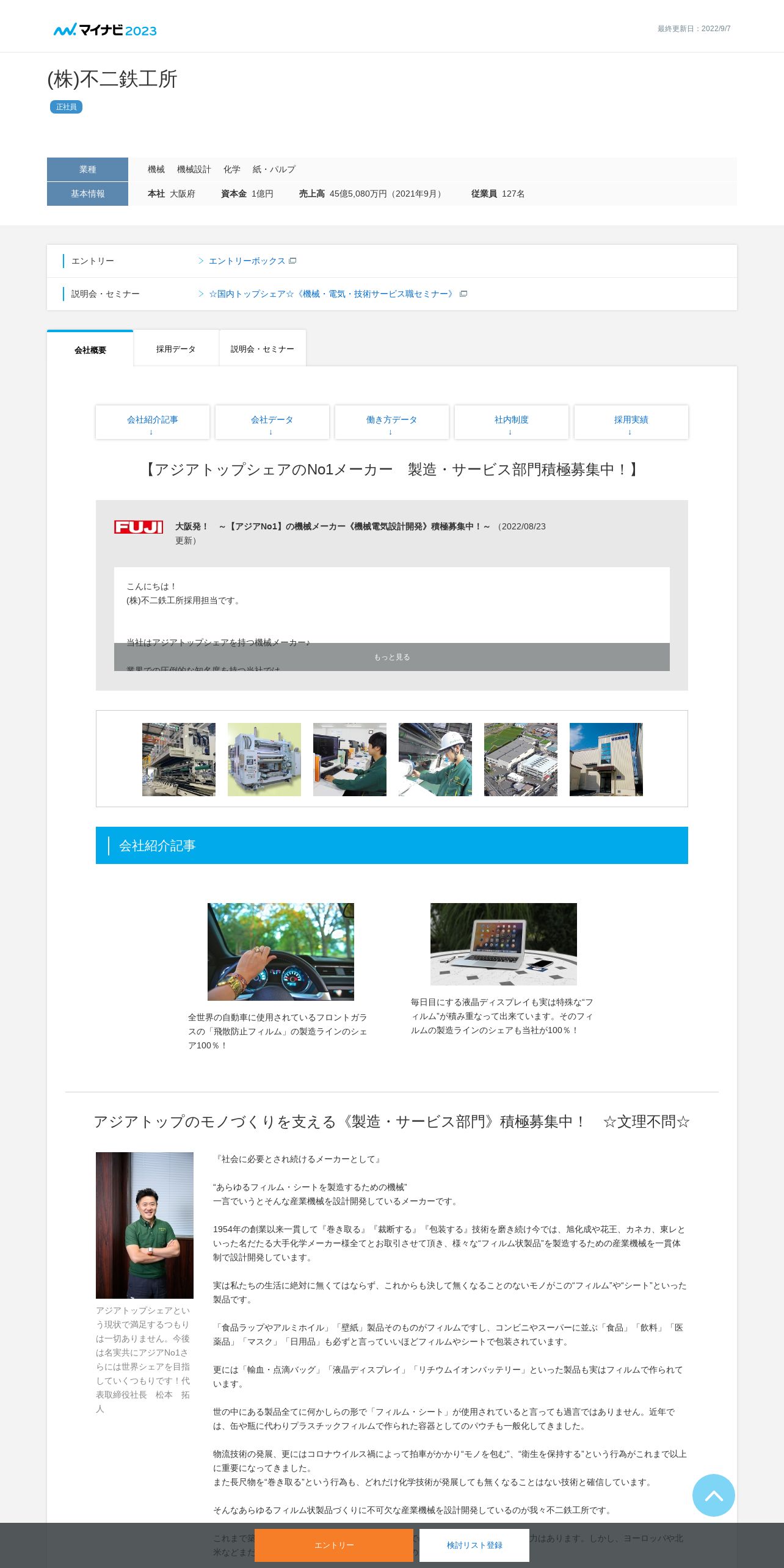Open the aerial factory view thumbnail
784x1568 pixels.
pyautogui.click(x=521, y=760)
